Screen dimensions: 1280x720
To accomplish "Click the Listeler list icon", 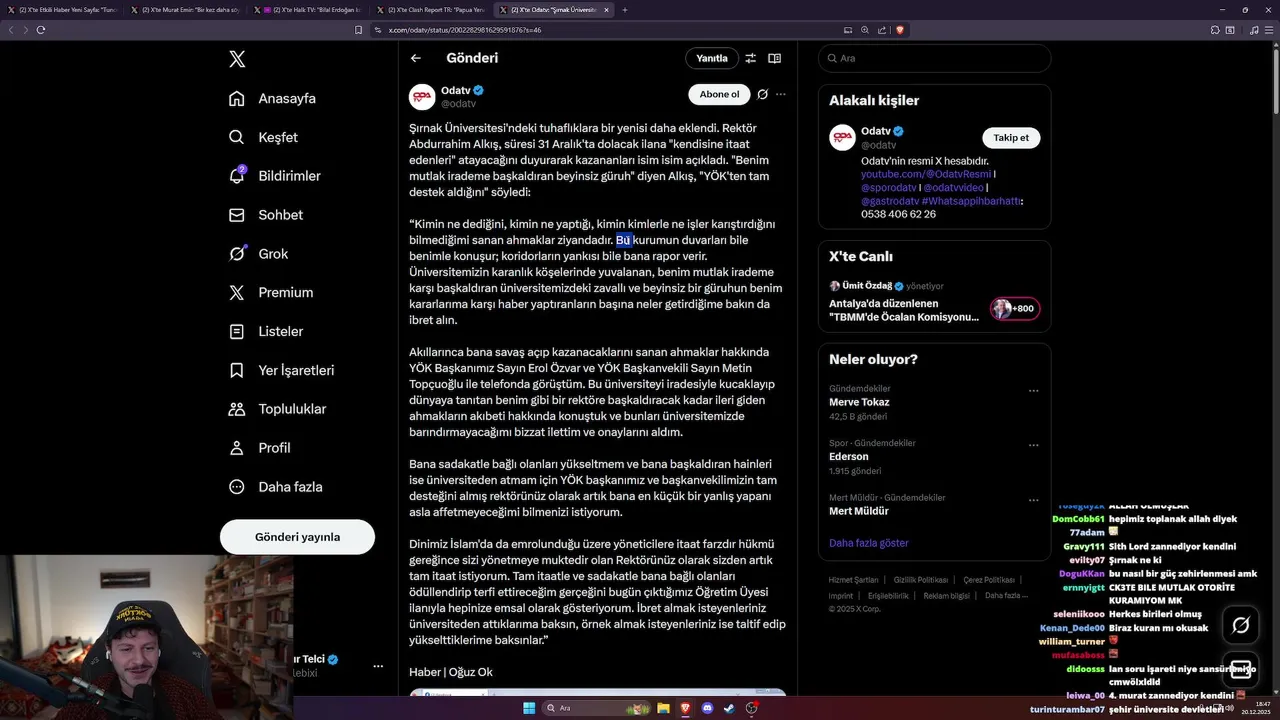I will pos(237,331).
